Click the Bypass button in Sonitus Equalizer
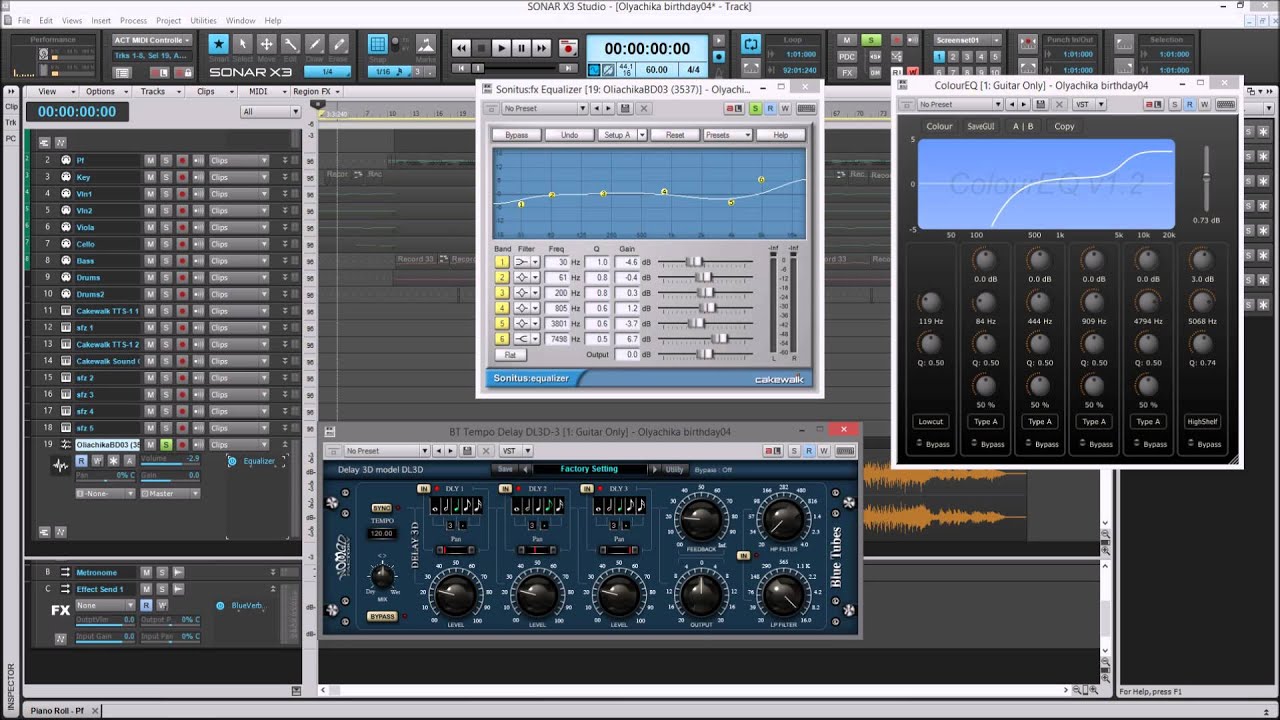Screen dimensions: 1280x720 [516, 135]
